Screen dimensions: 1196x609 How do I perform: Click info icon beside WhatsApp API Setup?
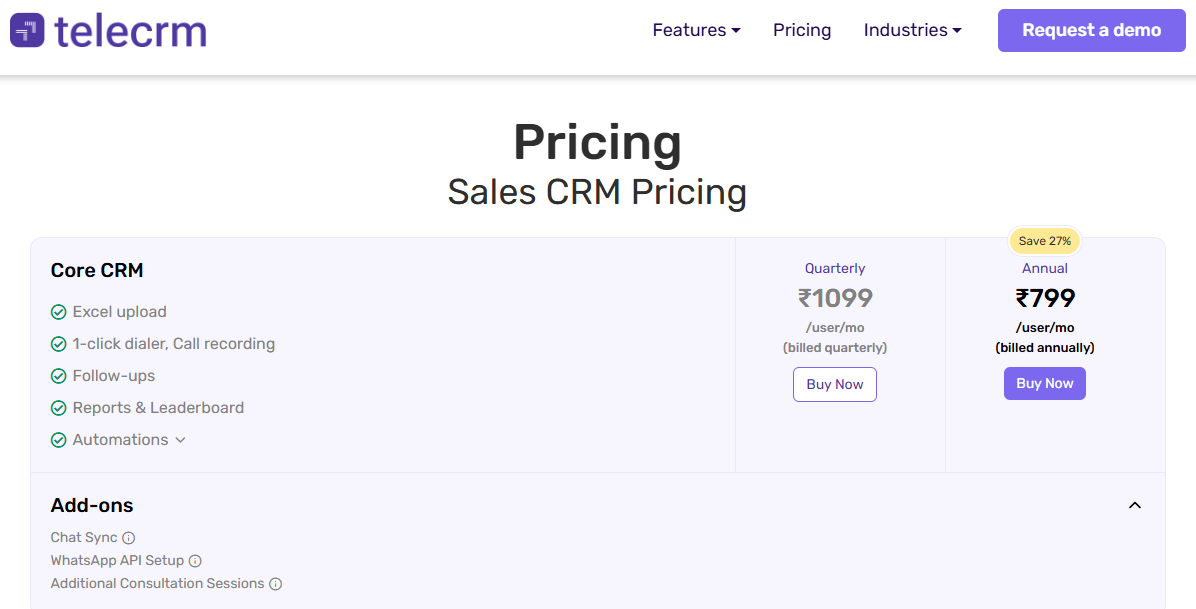[x=195, y=561]
